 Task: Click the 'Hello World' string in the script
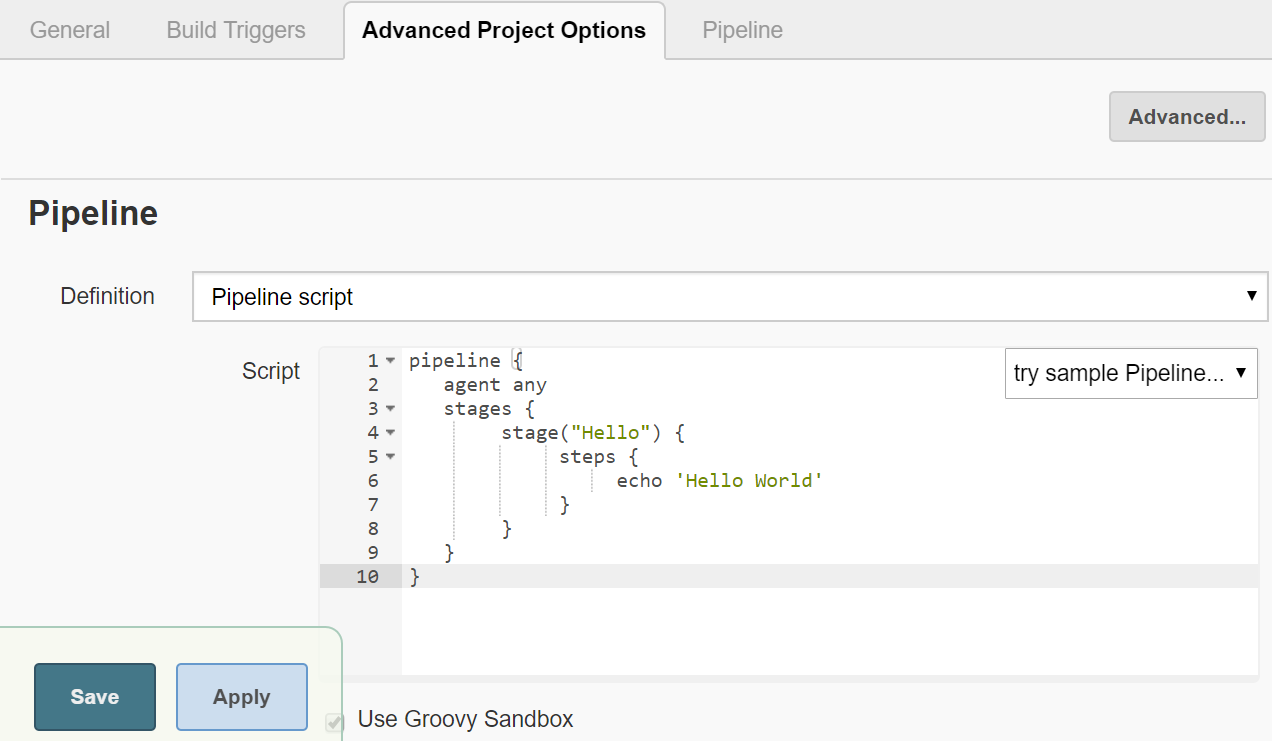pos(749,481)
